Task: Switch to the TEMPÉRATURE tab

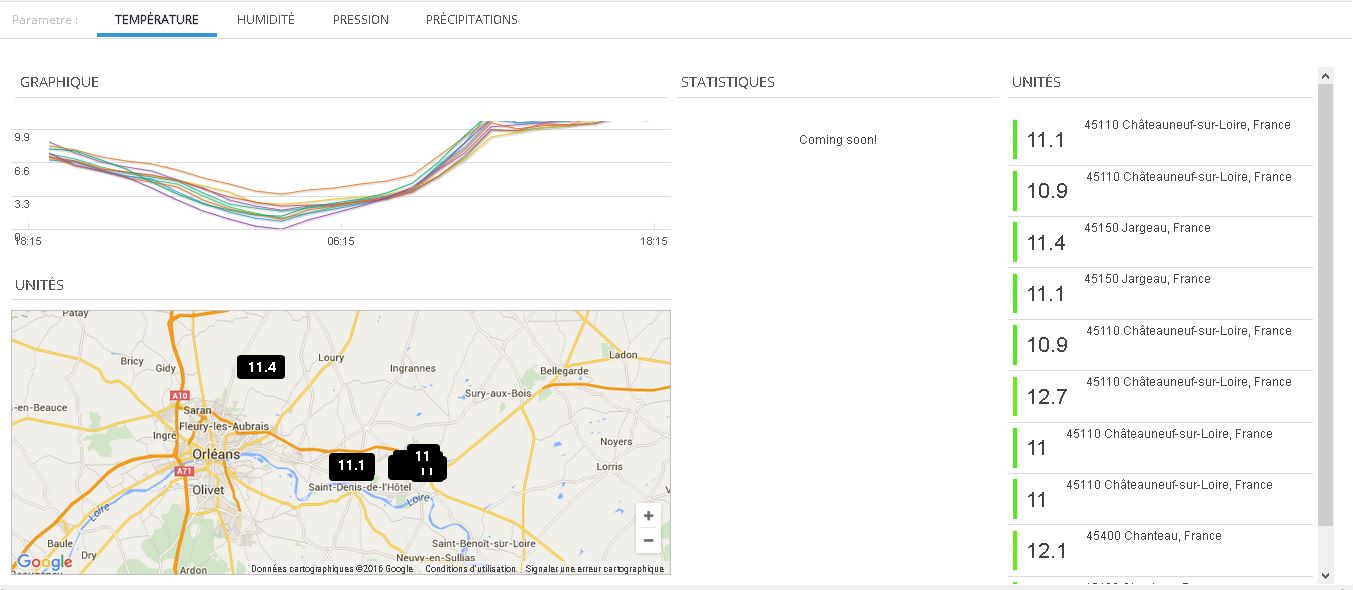Action: (157, 20)
